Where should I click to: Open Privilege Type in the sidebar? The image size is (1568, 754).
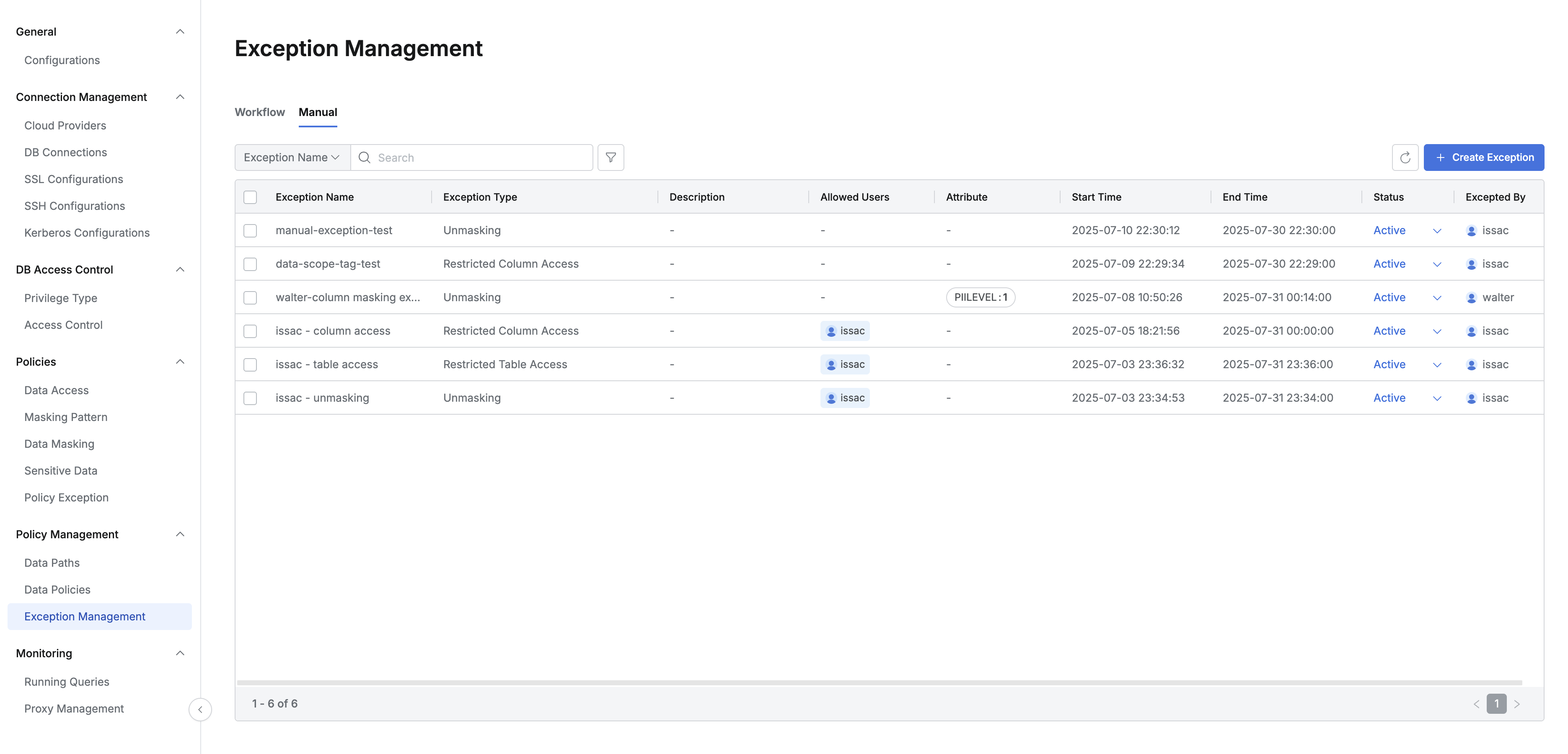[x=61, y=298]
